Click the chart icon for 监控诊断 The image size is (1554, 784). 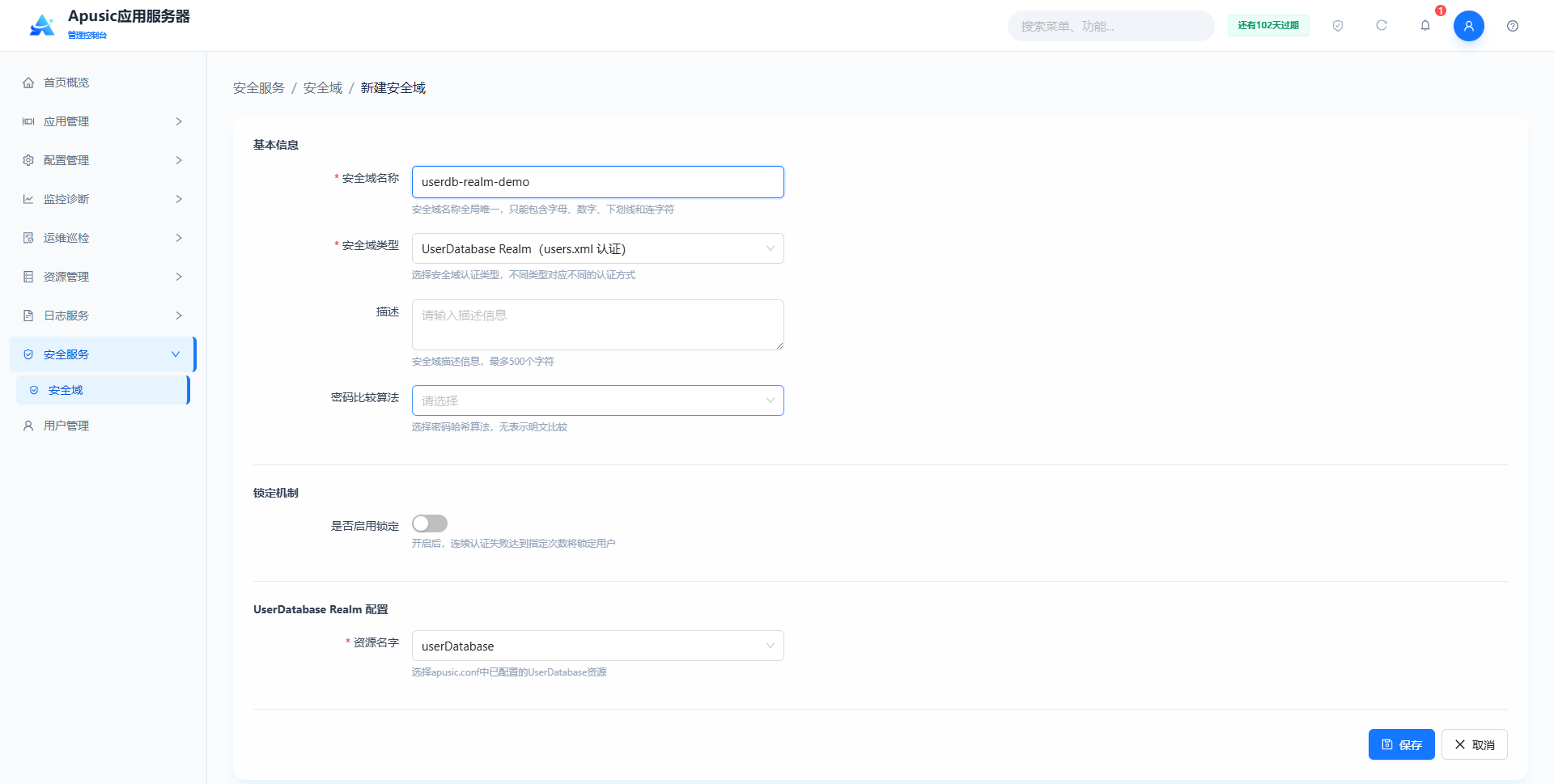tap(28, 199)
